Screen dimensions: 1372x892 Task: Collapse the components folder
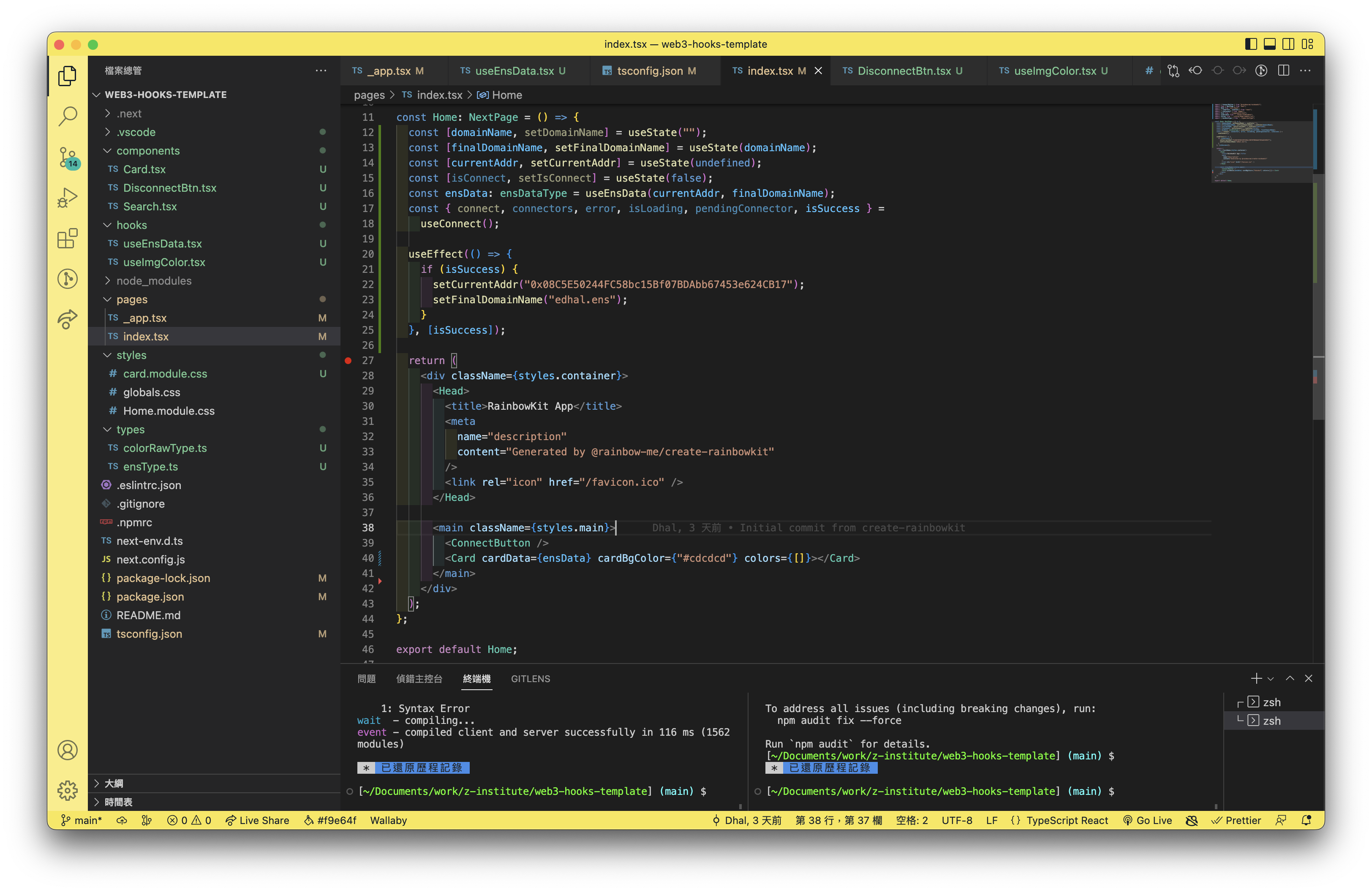coord(147,151)
